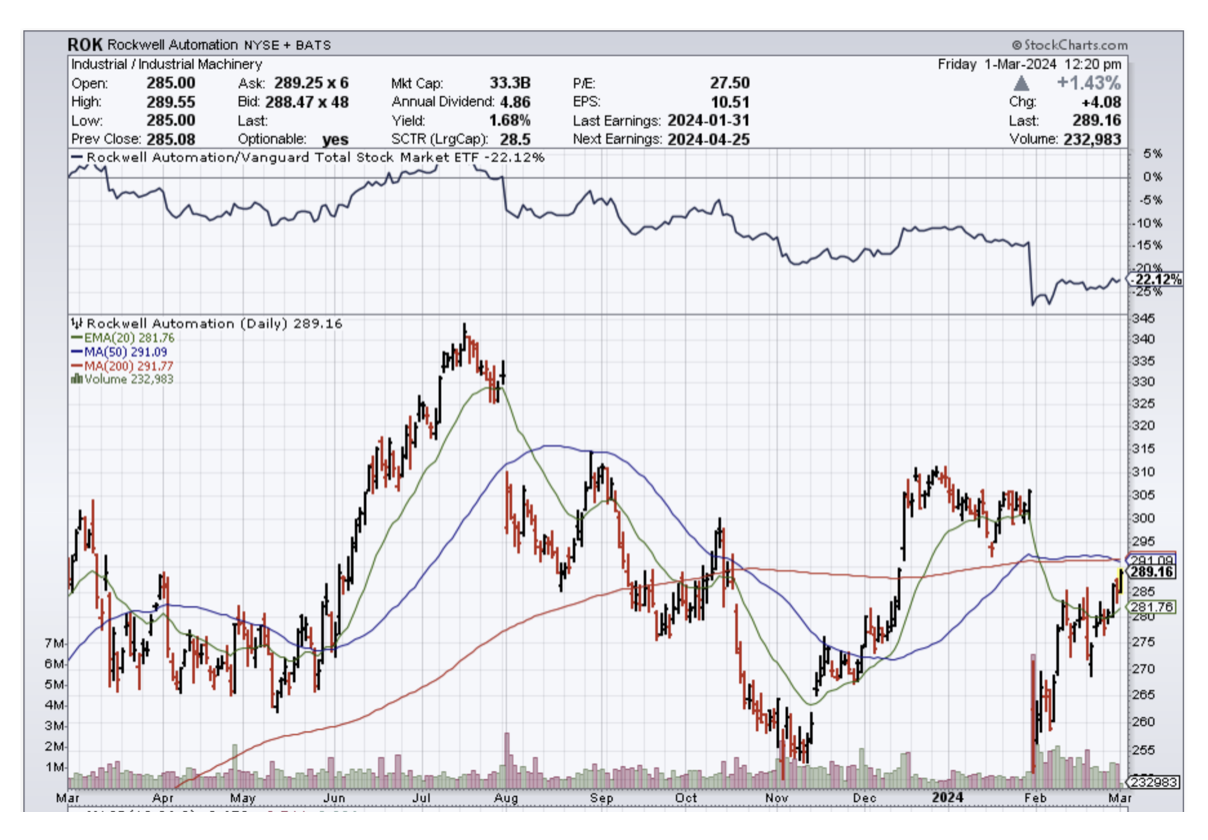The image size is (1208, 840).
Task: Click the red MA(200) line marker in legend
Action: coord(77,365)
